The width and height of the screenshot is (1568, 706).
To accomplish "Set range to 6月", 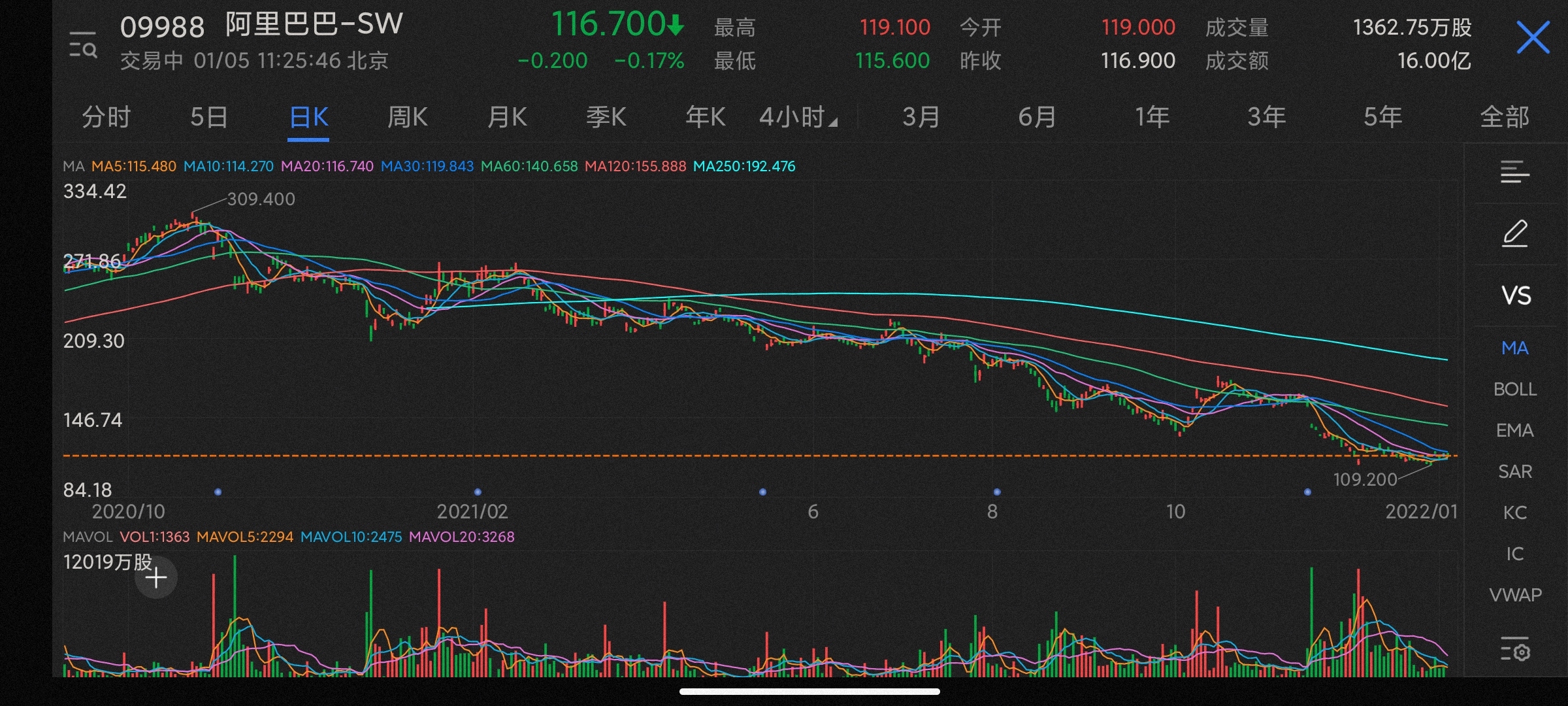I will [x=1037, y=118].
